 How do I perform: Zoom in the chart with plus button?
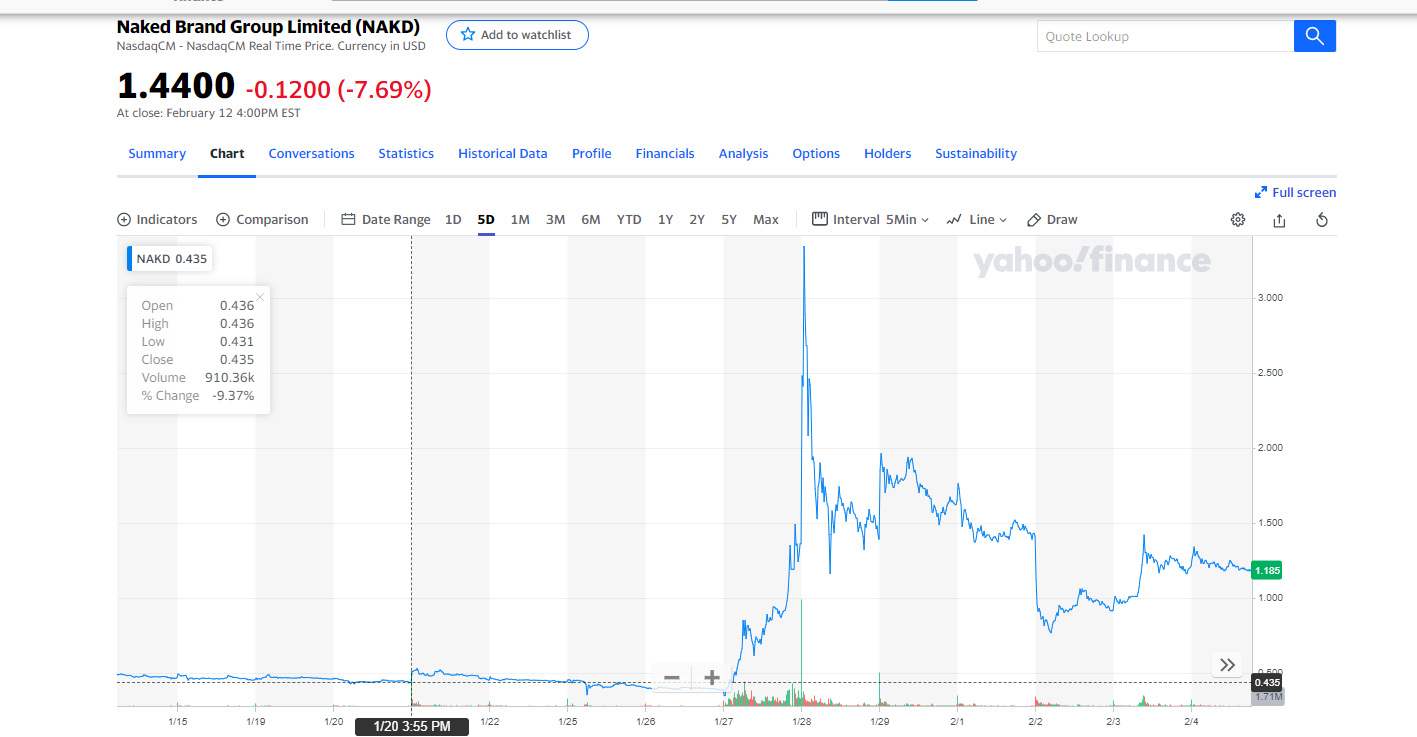point(711,678)
